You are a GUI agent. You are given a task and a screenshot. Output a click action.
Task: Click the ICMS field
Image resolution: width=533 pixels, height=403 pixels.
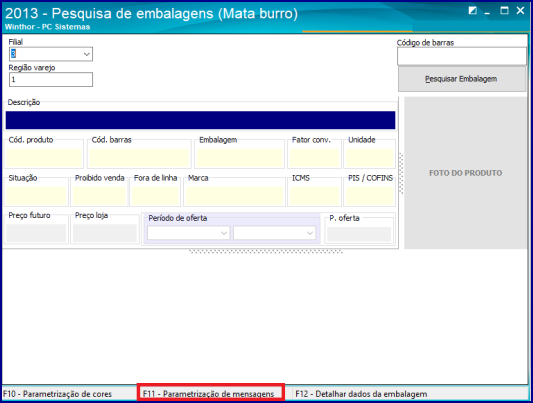click(x=314, y=195)
